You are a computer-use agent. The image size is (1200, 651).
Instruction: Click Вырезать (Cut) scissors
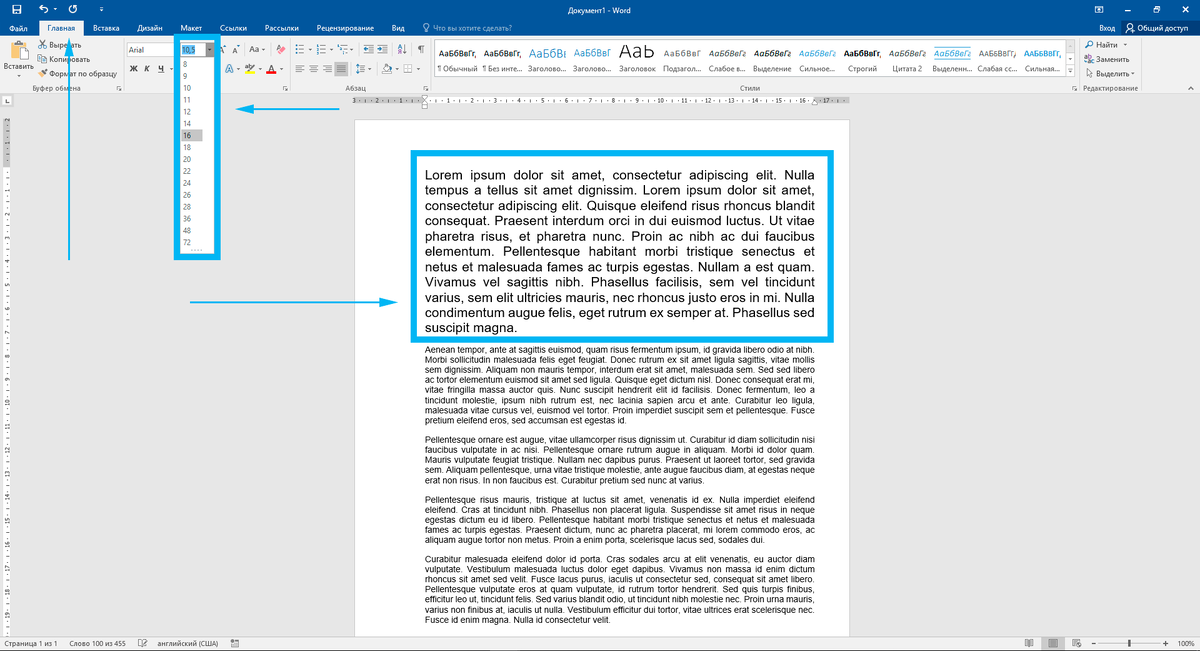coord(59,45)
